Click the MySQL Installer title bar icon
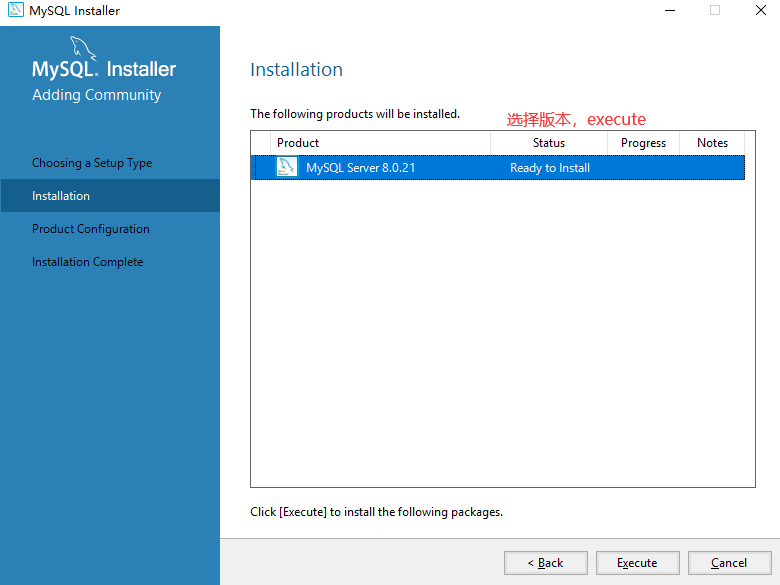780x585 pixels. click(x=15, y=10)
